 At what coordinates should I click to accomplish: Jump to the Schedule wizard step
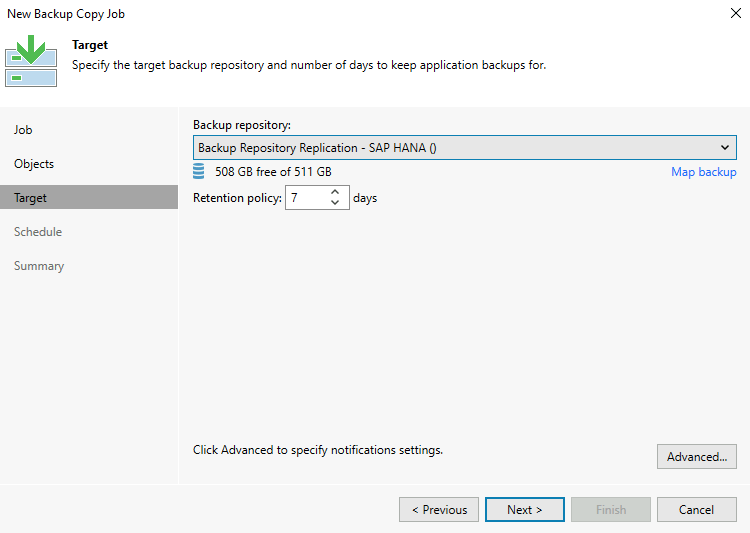pyautogui.click(x=38, y=232)
